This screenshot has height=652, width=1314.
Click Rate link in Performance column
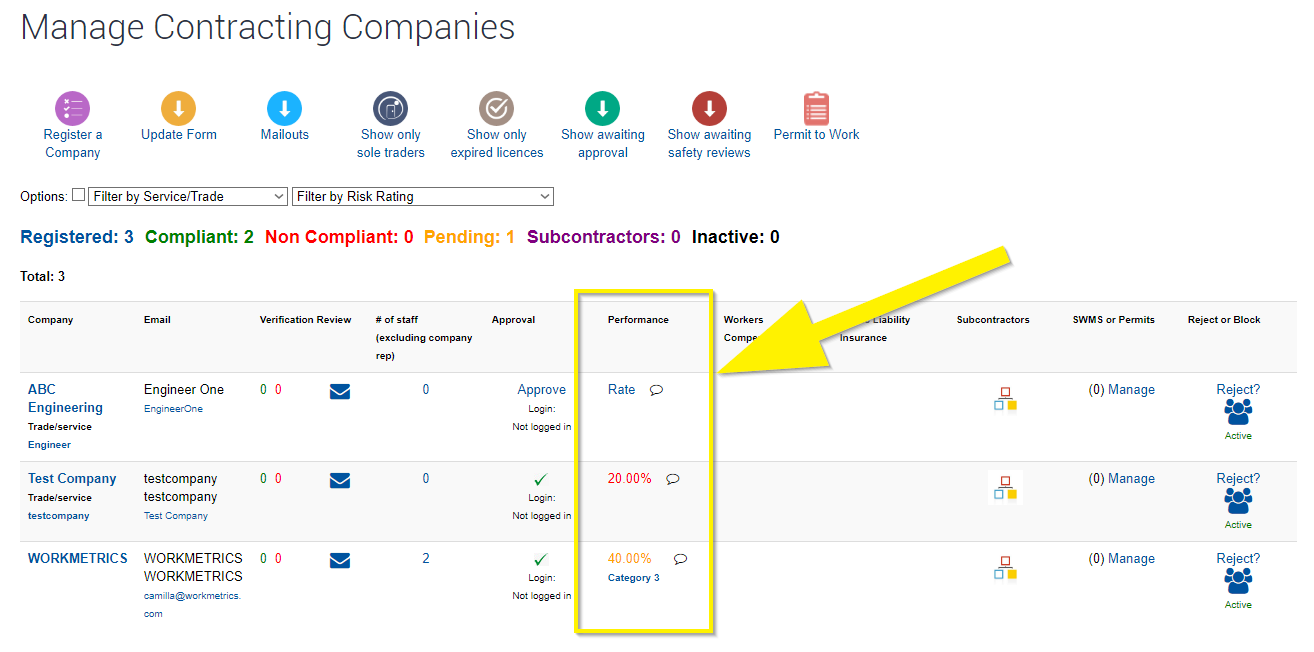point(621,390)
